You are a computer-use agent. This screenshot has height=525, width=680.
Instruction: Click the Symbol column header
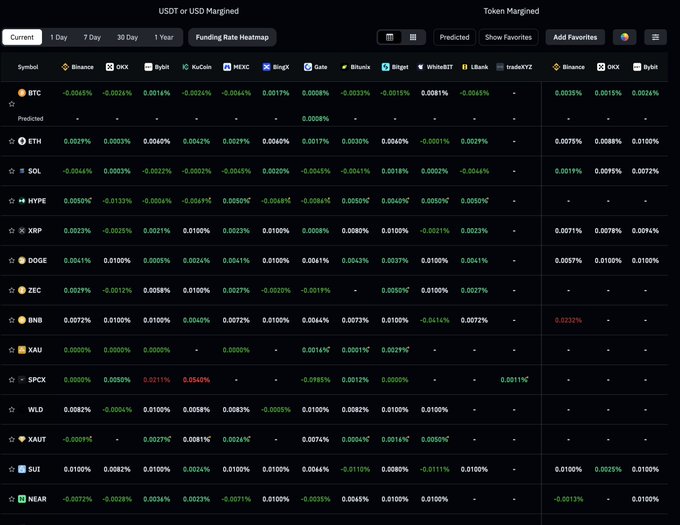tap(28, 67)
